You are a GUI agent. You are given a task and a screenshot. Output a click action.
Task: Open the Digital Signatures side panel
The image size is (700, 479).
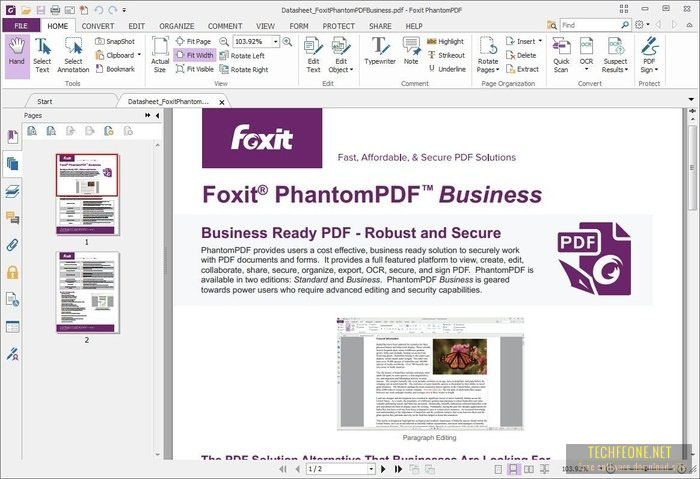[12, 354]
